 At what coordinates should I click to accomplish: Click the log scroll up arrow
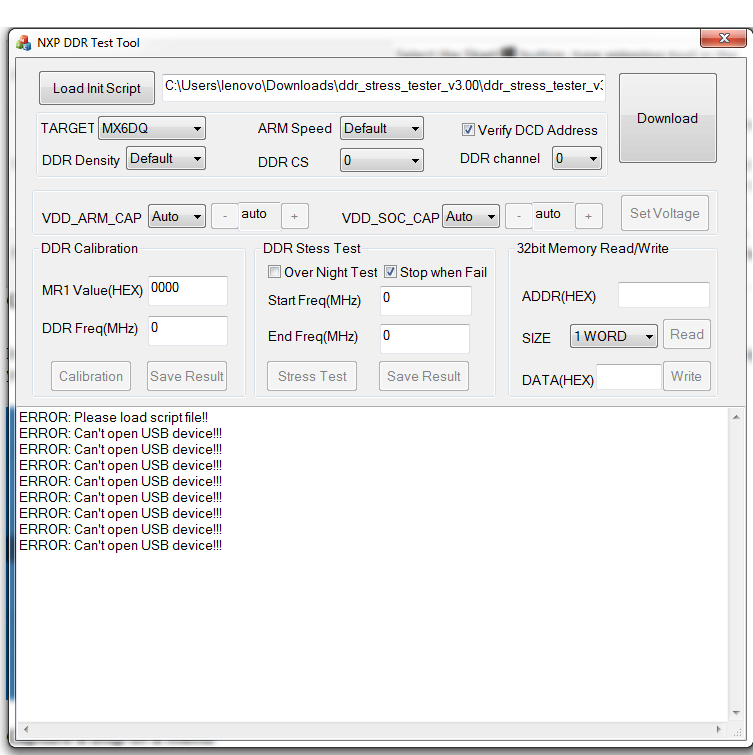tap(736, 417)
